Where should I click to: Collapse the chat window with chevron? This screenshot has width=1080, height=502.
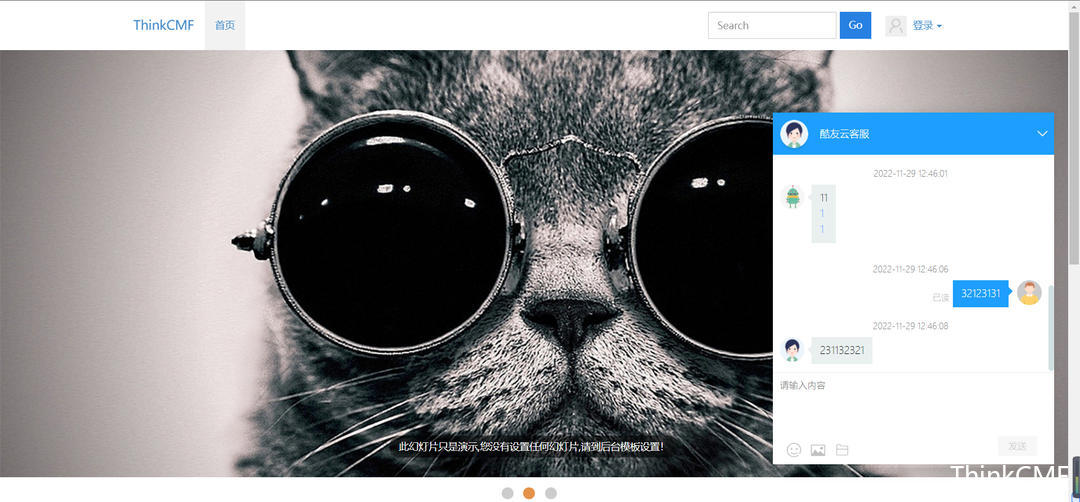1042,134
